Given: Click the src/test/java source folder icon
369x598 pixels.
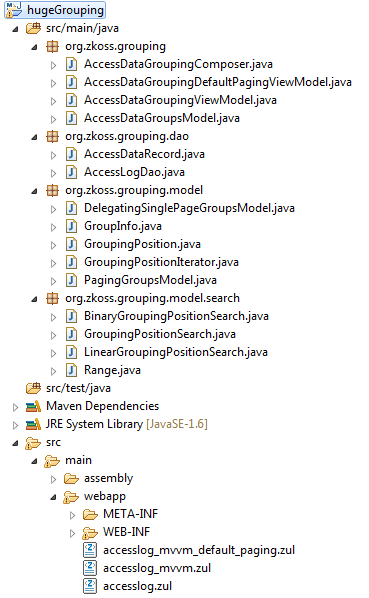Looking at the screenshot, I should tap(33, 388).
